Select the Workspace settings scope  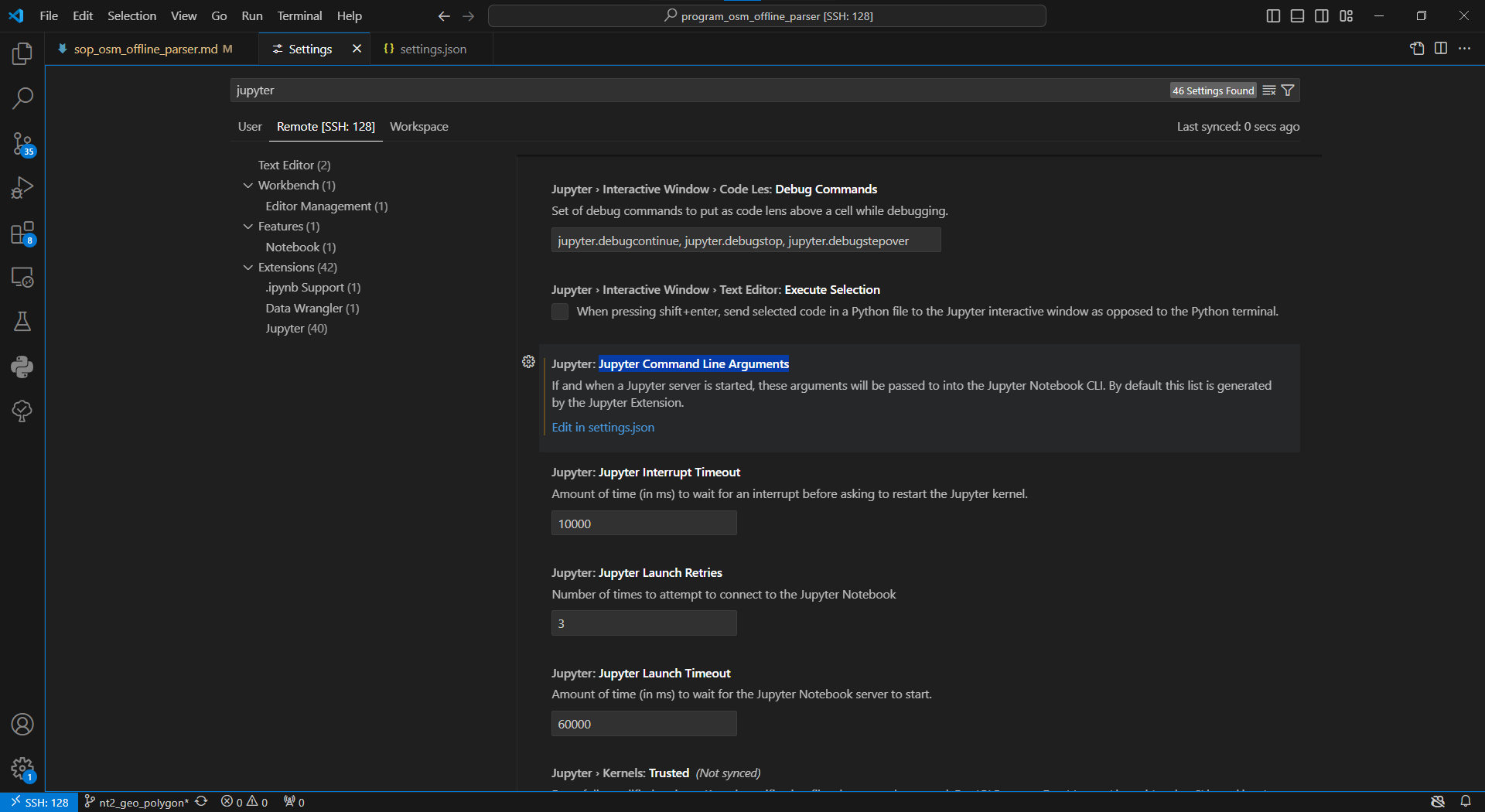pyautogui.click(x=419, y=127)
